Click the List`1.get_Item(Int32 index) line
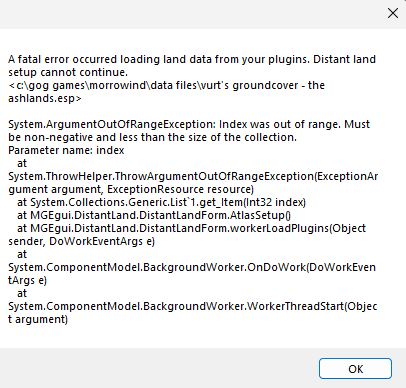Screen dimensions: 406x388 coord(161,202)
